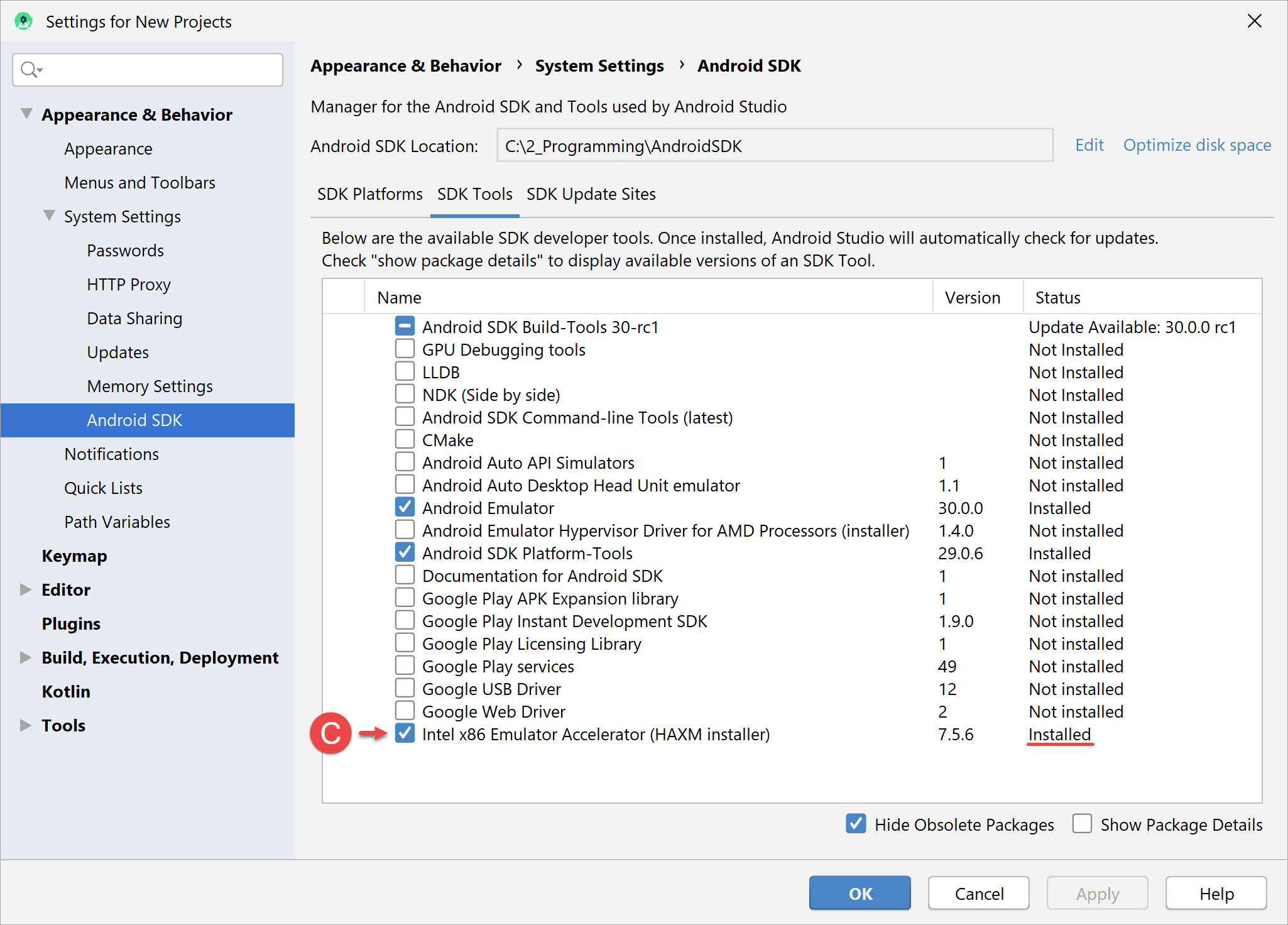Viewport: 1288px width, 925px height.
Task: Select Memory Settings in the tree
Action: click(150, 386)
